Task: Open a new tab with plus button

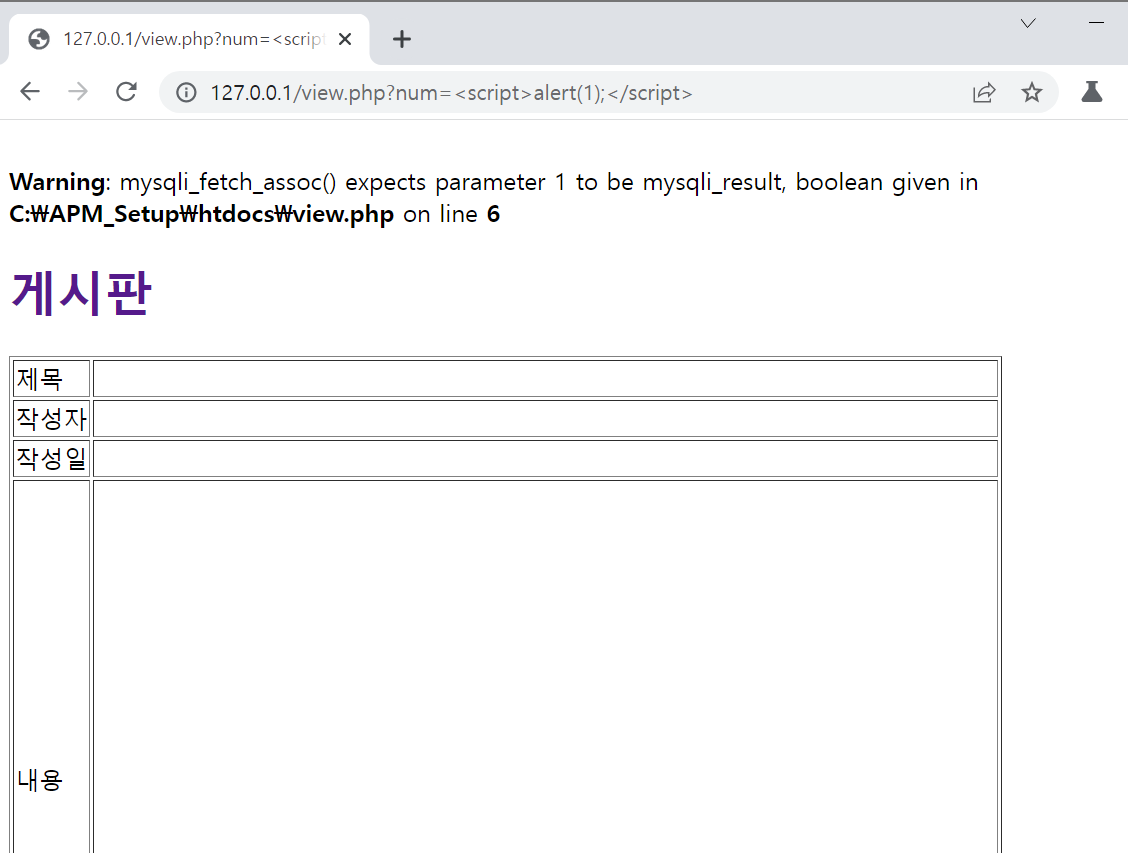Action: [x=402, y=39]
